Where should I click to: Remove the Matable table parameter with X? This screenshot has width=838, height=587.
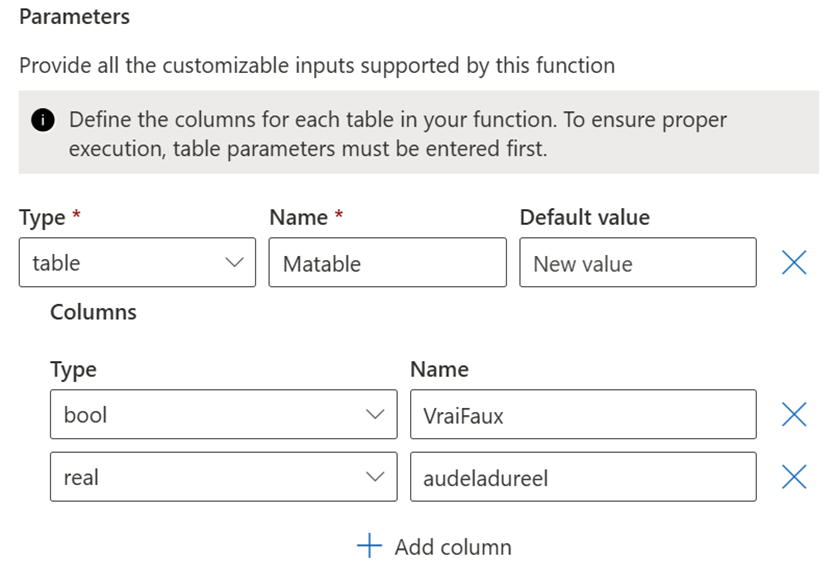[x=793, y=263]
